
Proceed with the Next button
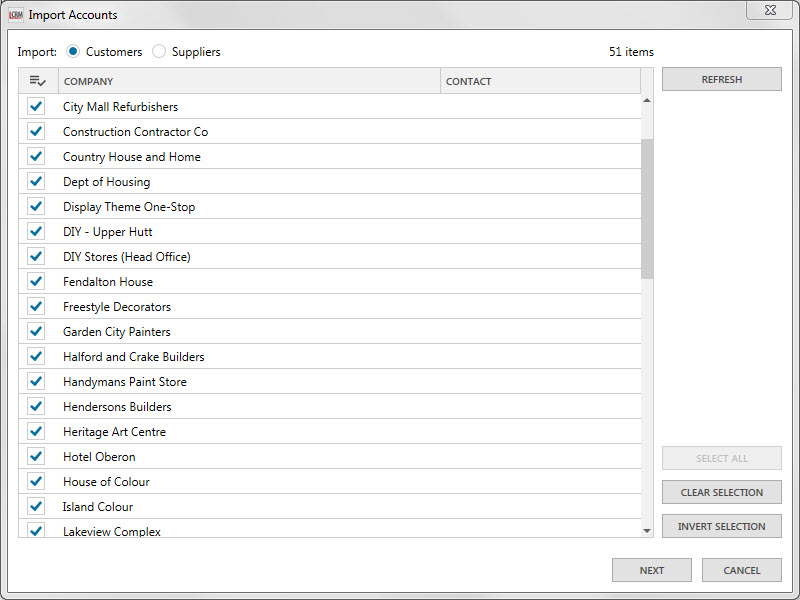coord(651,570)
